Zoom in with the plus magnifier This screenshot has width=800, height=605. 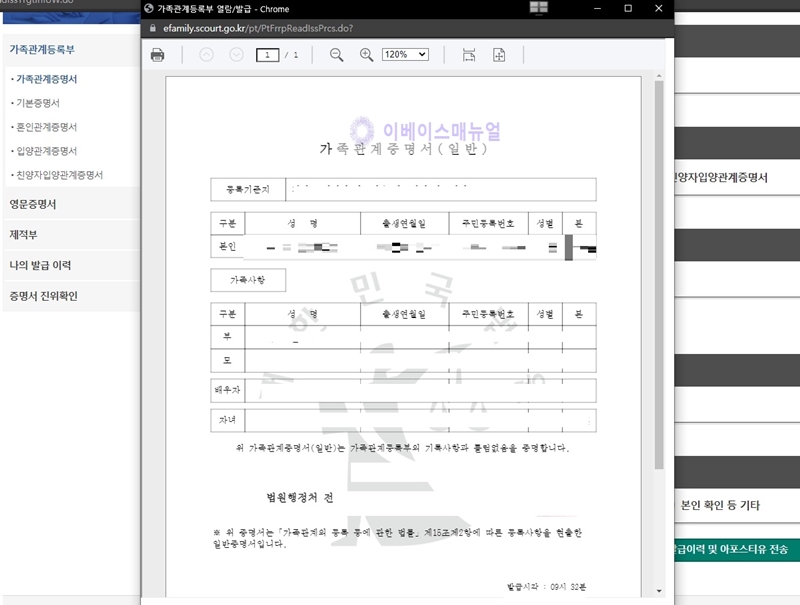[366, 55]
